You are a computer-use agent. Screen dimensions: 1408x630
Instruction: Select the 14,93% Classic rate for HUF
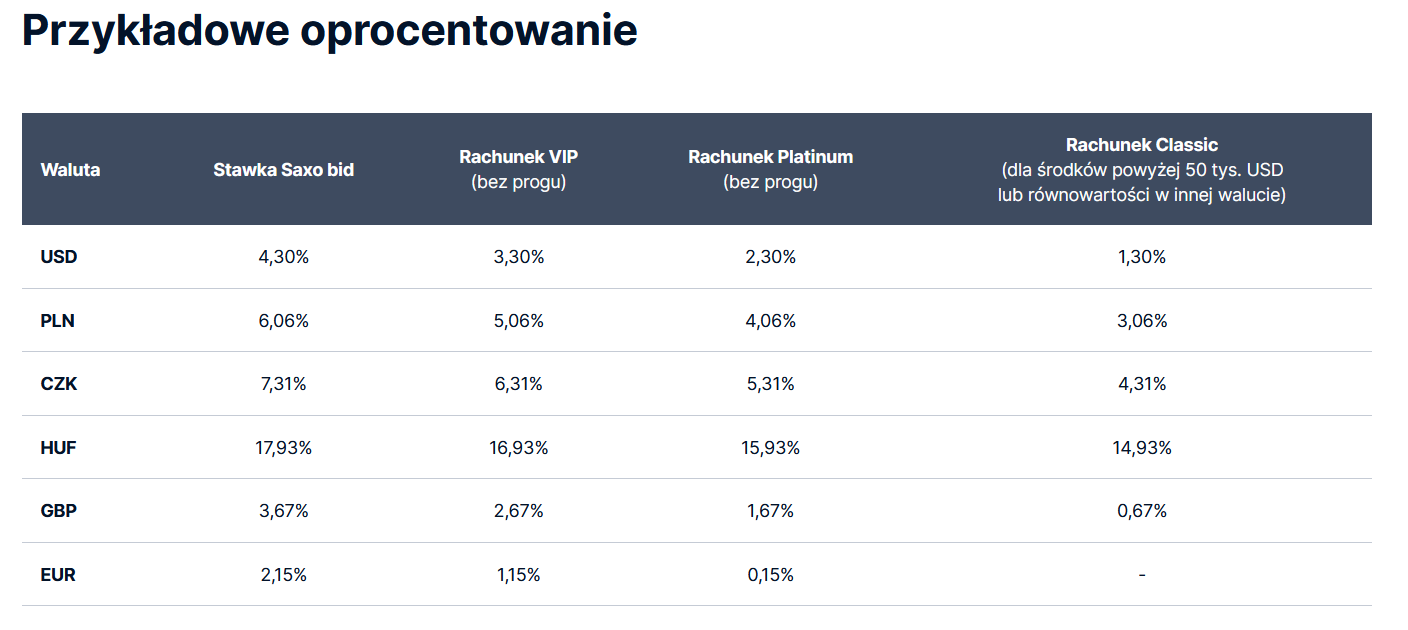[1141, 448]
